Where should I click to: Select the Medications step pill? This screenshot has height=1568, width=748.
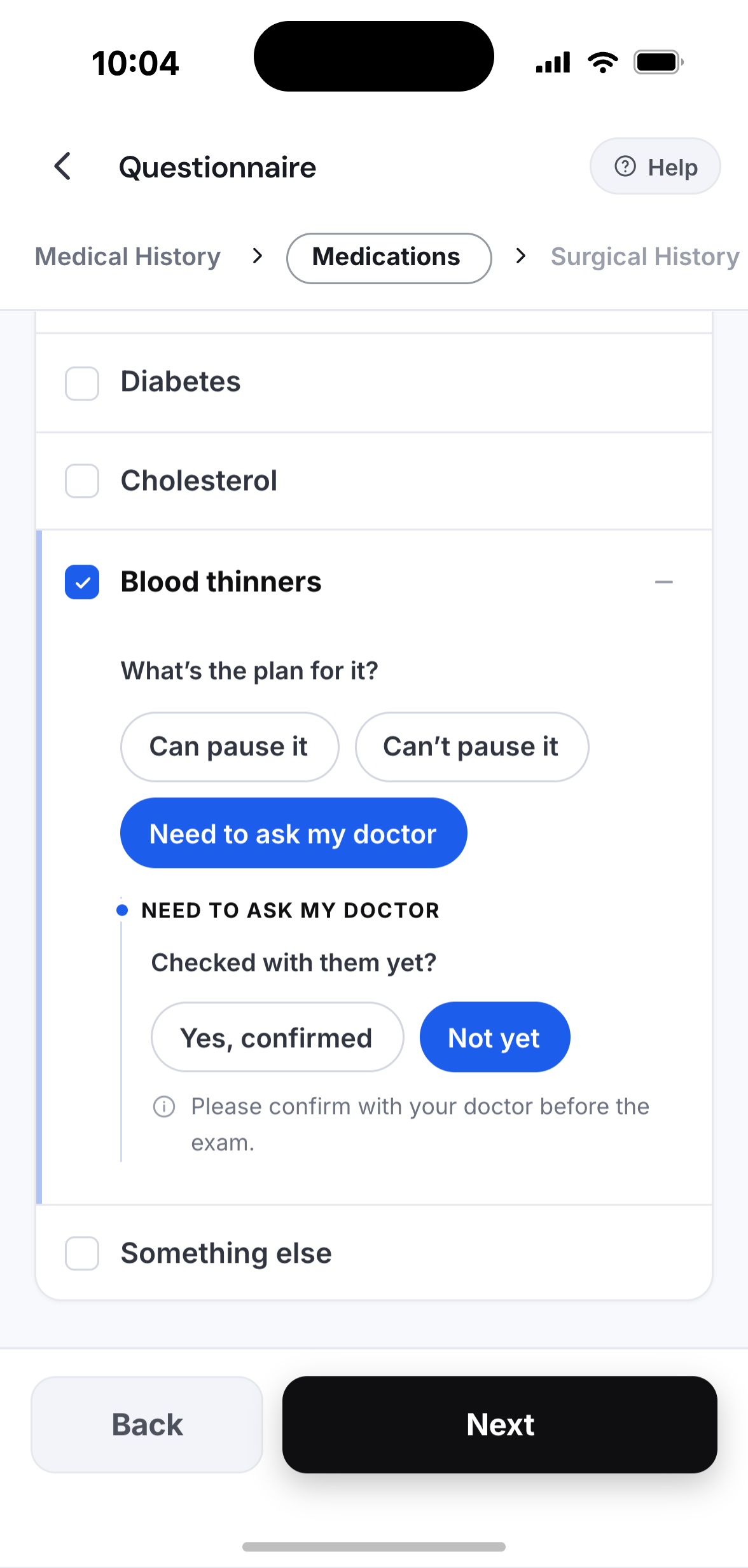point(389,258)
